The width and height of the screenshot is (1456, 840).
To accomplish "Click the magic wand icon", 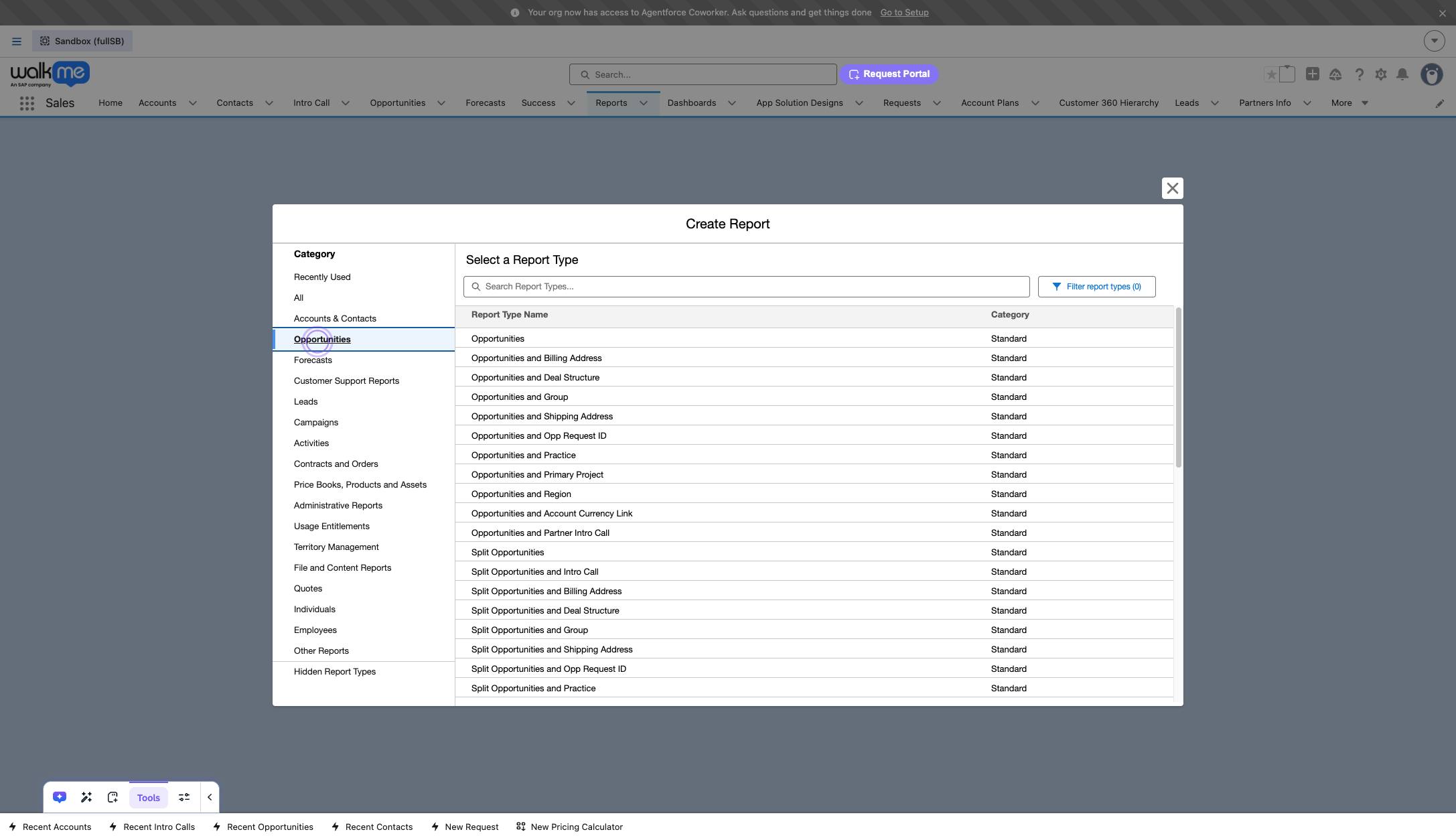I will pos(86,797).
